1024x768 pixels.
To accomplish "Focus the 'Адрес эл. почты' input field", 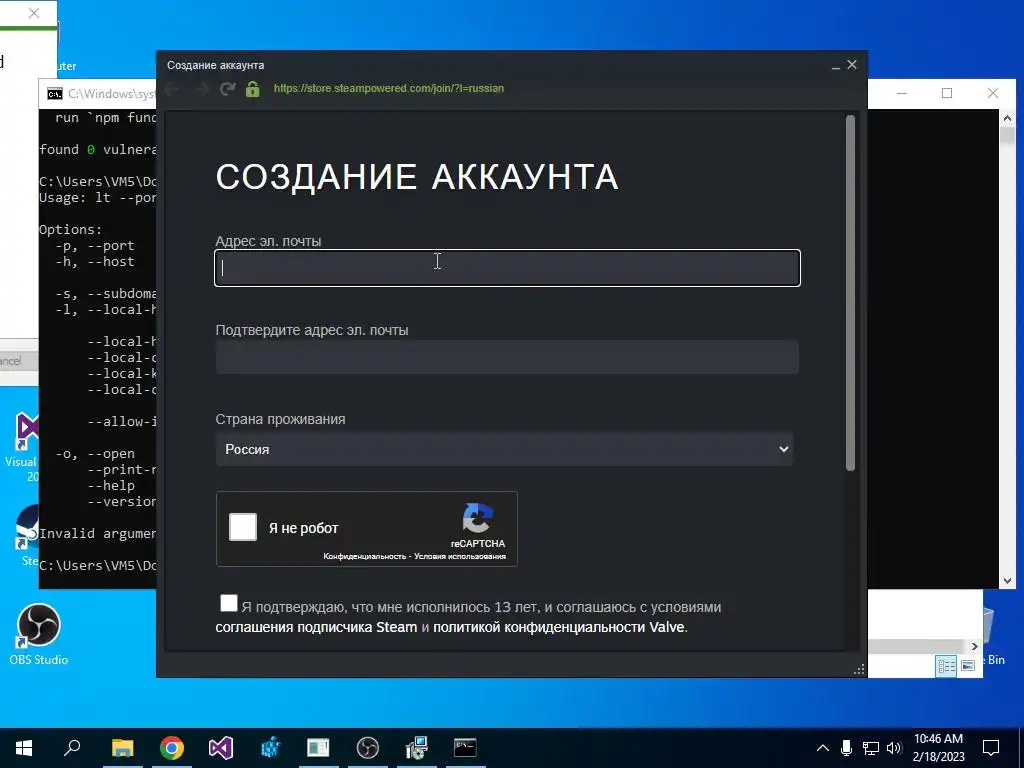I will [507, 268].
